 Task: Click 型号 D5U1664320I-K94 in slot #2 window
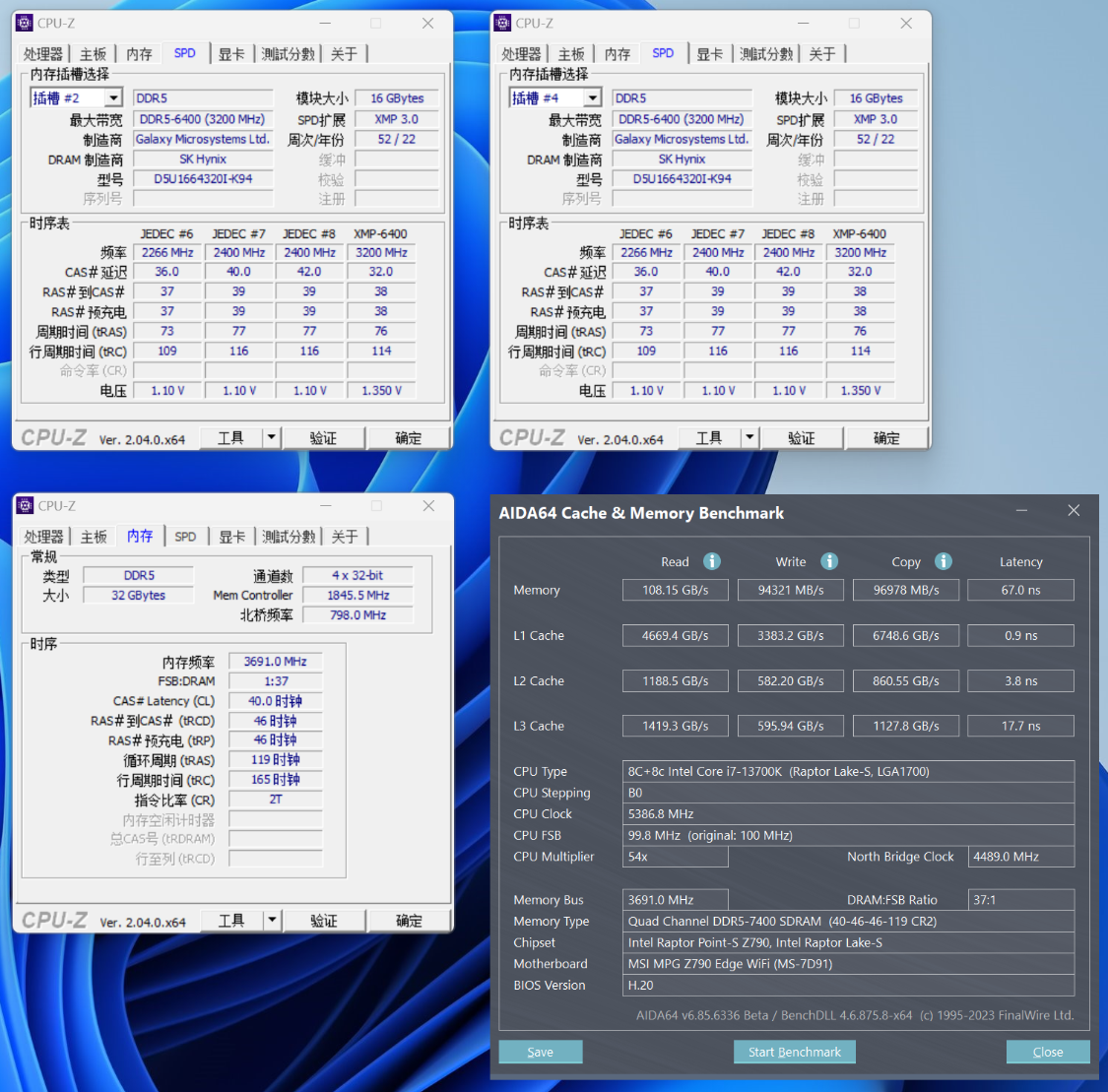(x=203, y=178)
